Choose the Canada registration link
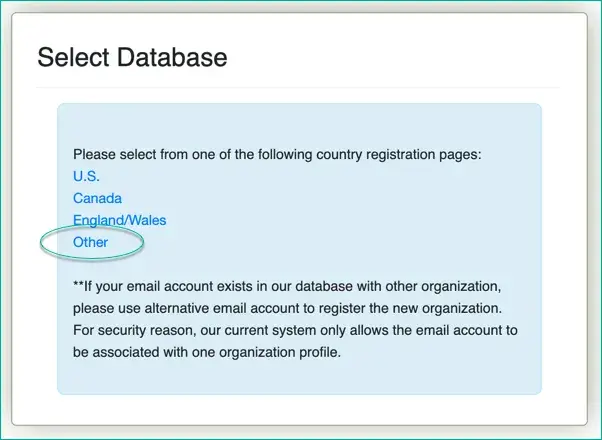 (x=97, y=198)
